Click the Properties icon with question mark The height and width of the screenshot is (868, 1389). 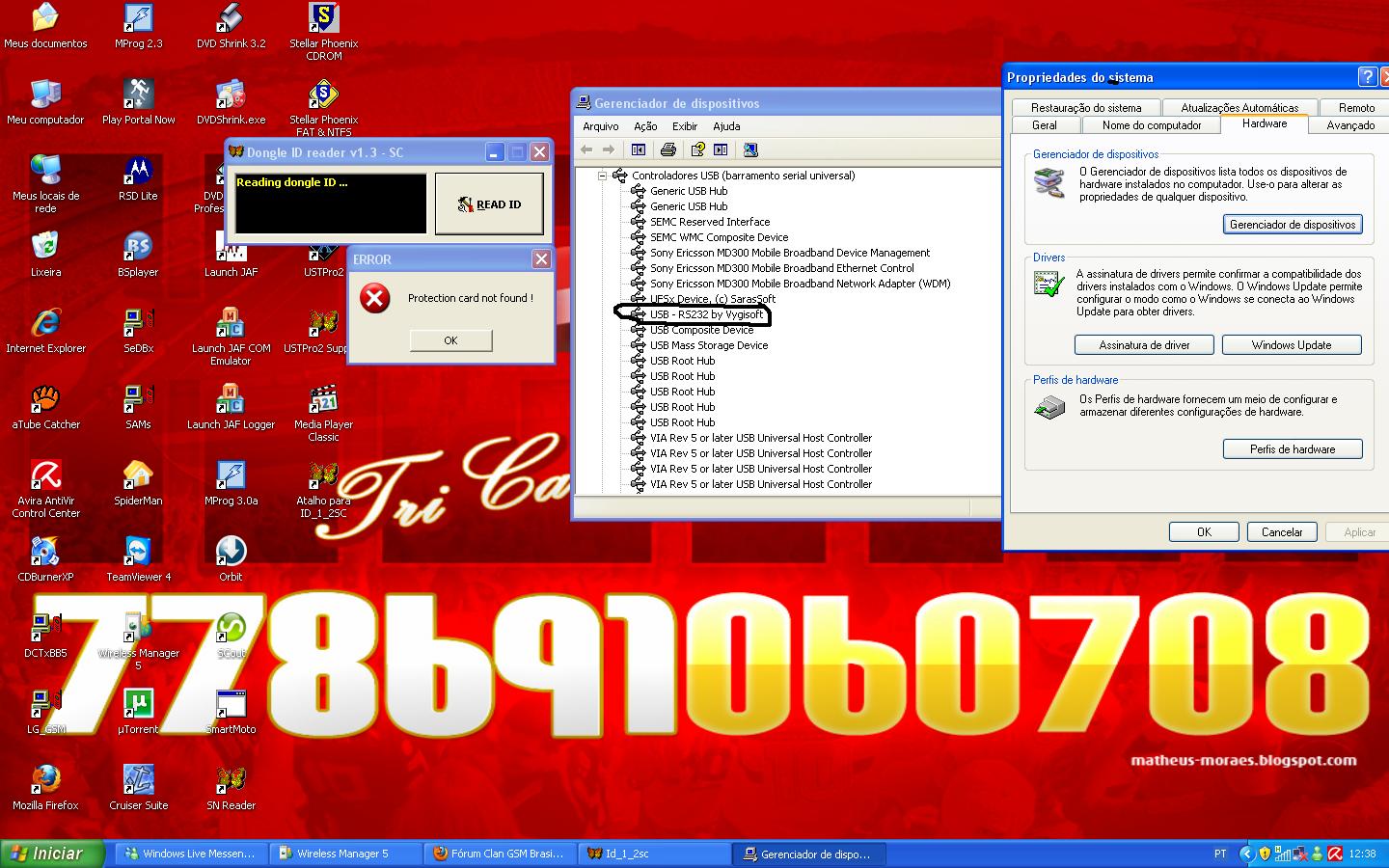[697, 149]
